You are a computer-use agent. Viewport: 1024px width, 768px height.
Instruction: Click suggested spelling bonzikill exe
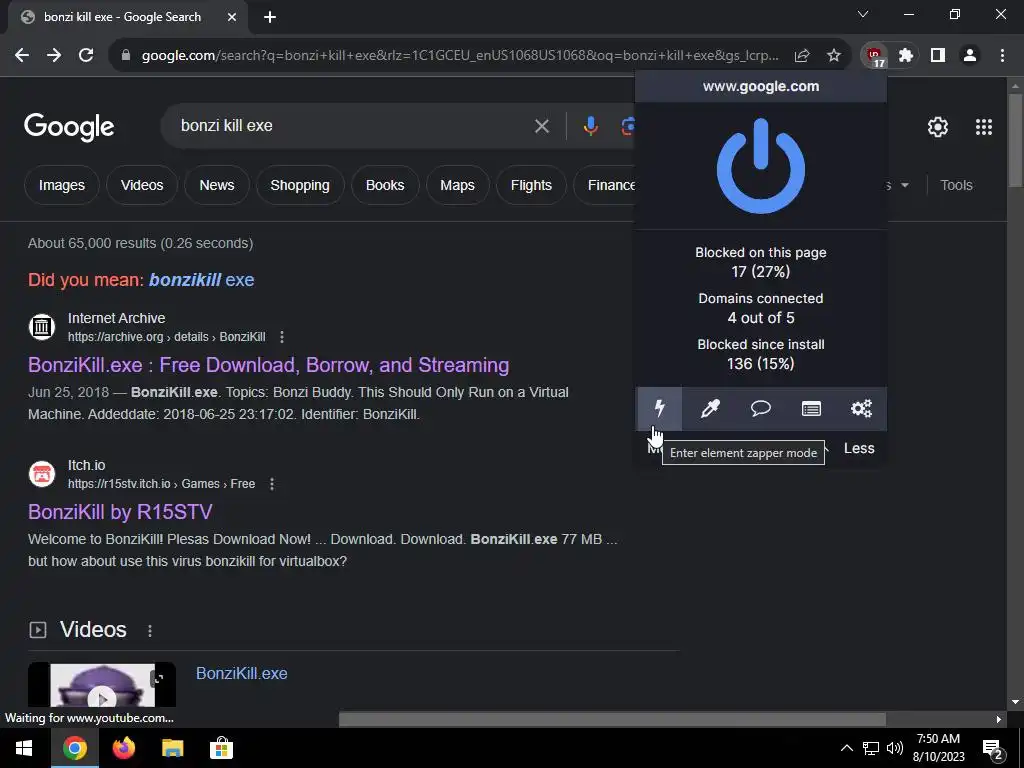(201, 280)
